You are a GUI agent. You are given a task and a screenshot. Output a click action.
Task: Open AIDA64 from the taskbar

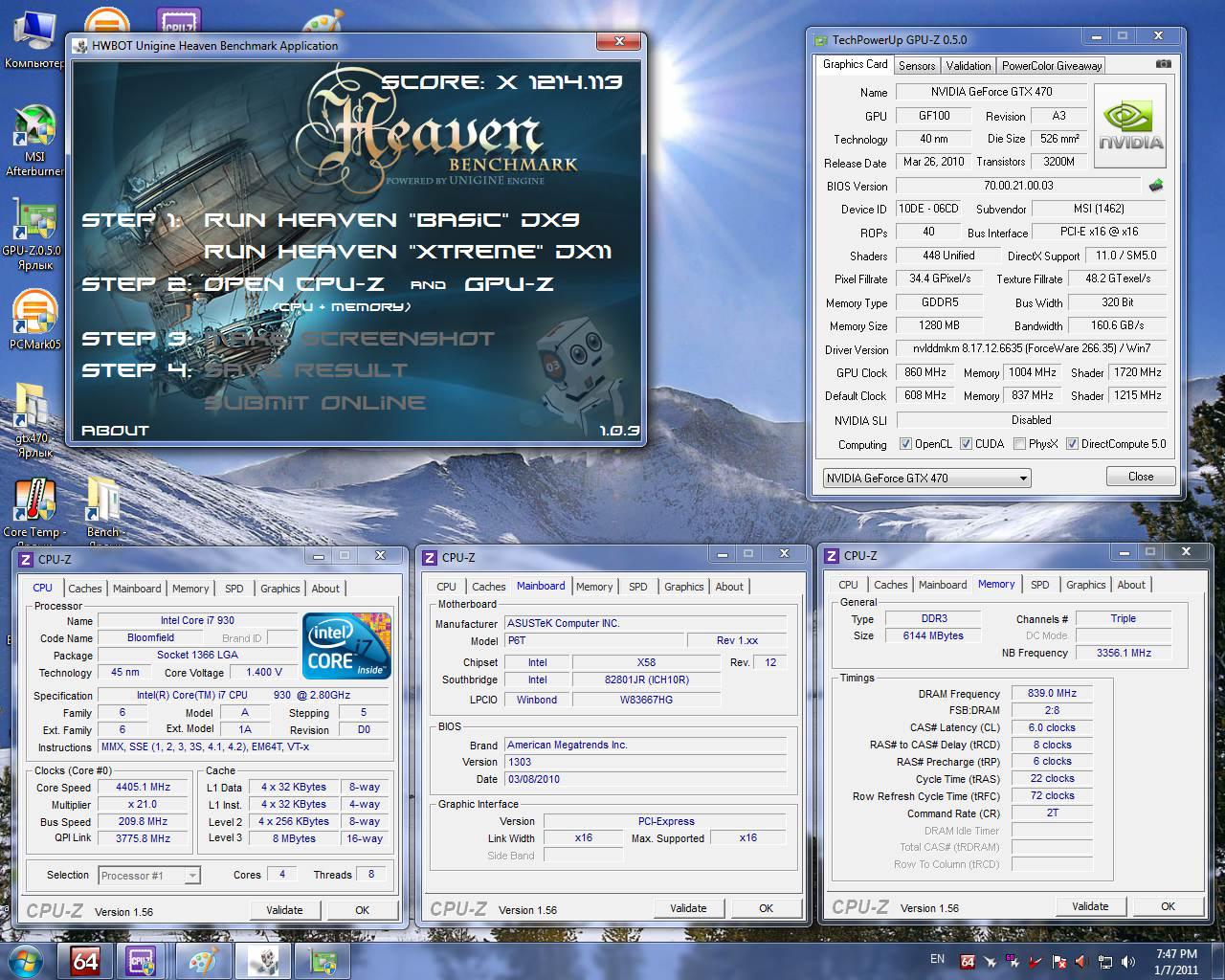[85, 961]
